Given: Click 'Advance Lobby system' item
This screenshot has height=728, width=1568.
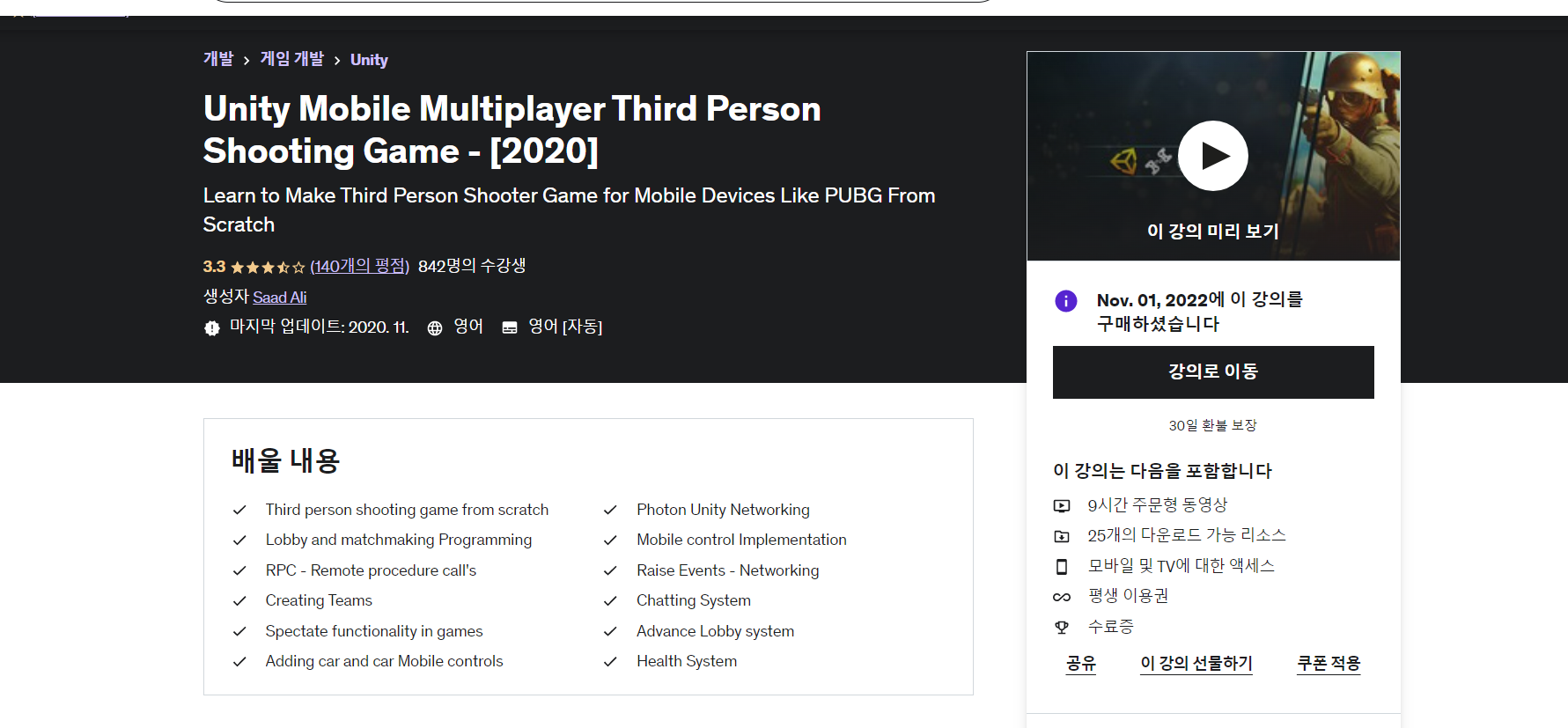Looking at the screenshot, I should pyautogui.click(x=716, y=631).
